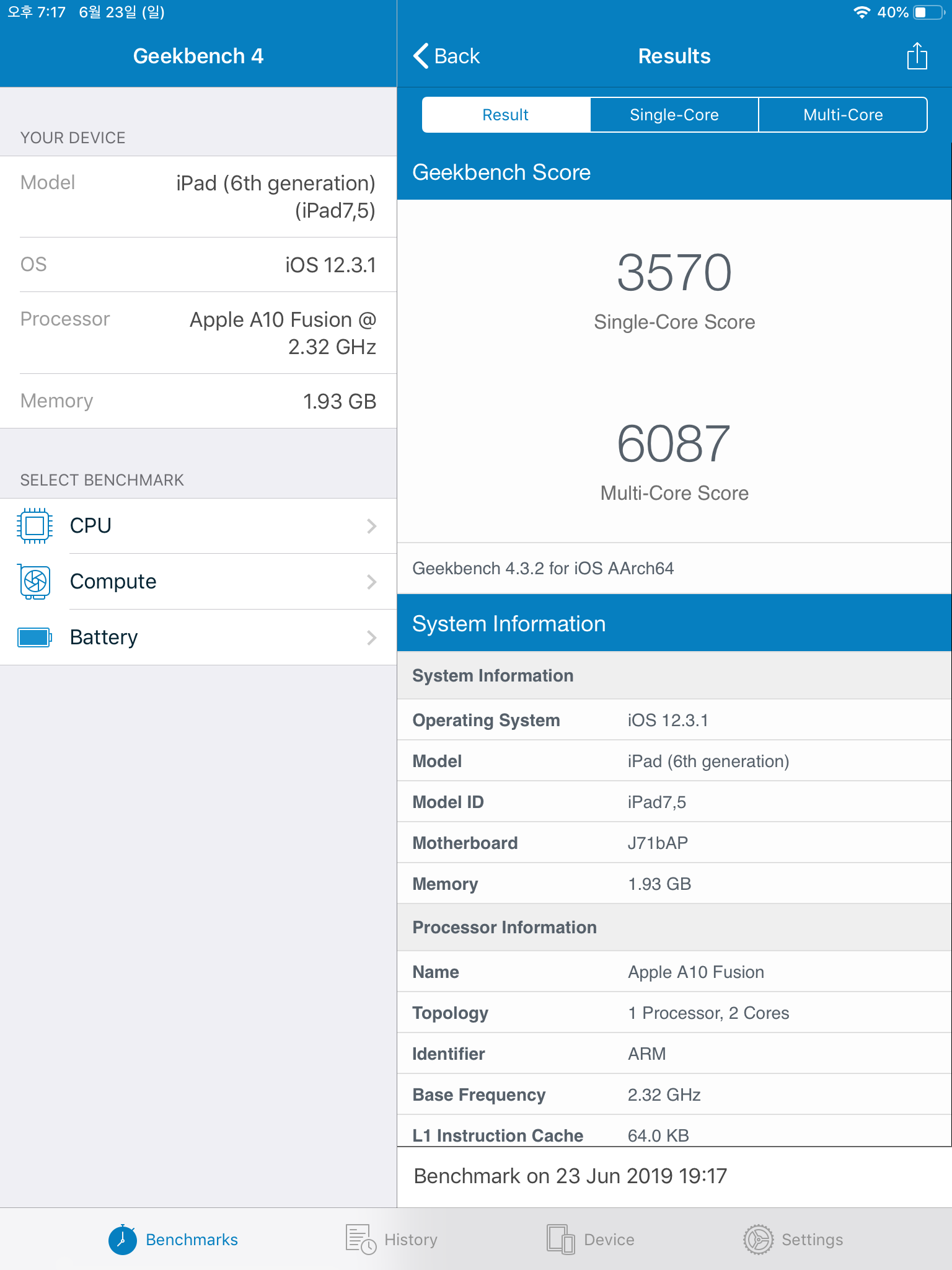Screen dimensions: 952x1270
Task: Select the Compute benchmark icon
Action: tap(35, 582)
